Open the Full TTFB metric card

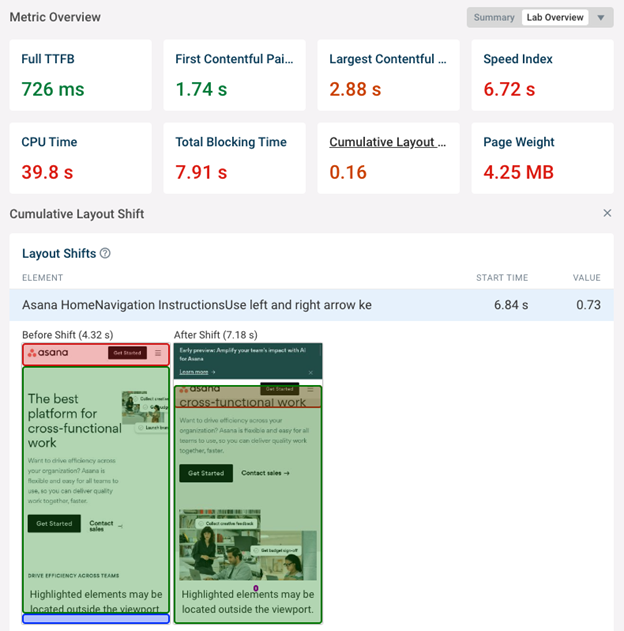80,75
